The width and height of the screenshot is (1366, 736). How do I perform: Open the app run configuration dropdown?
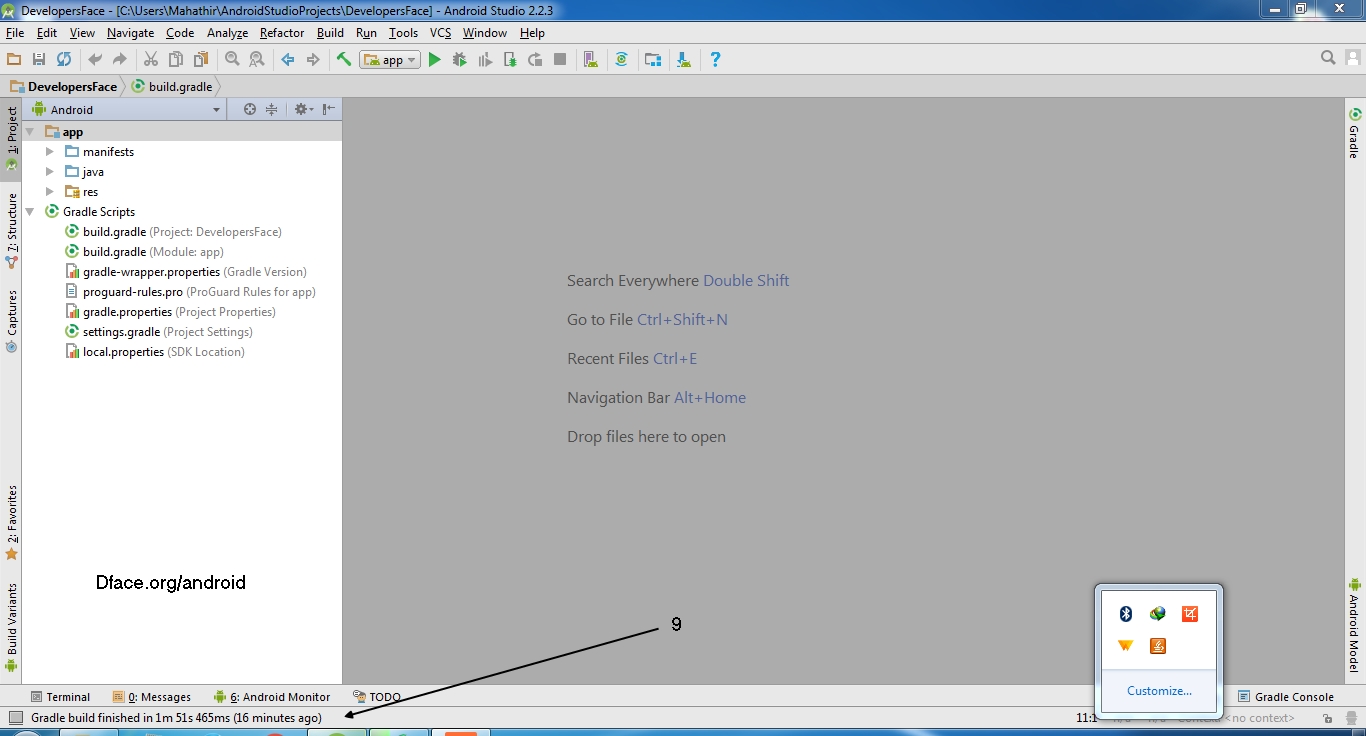click(390, 60)
